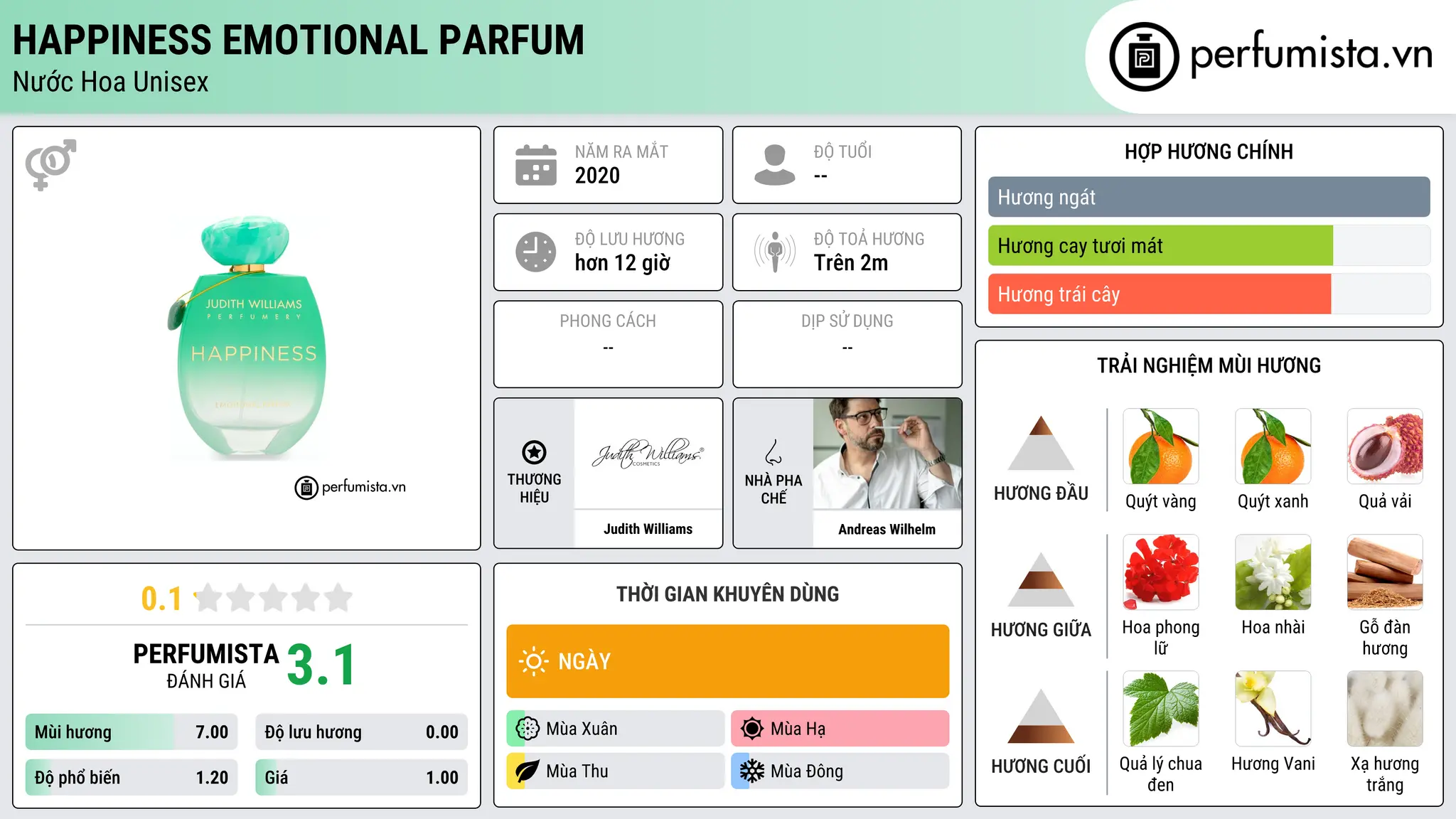Screen dimensions: 1456x819
Task: Click the green Perfumista score 3.1
Action: pyautogui.click(x=321, y=665)
